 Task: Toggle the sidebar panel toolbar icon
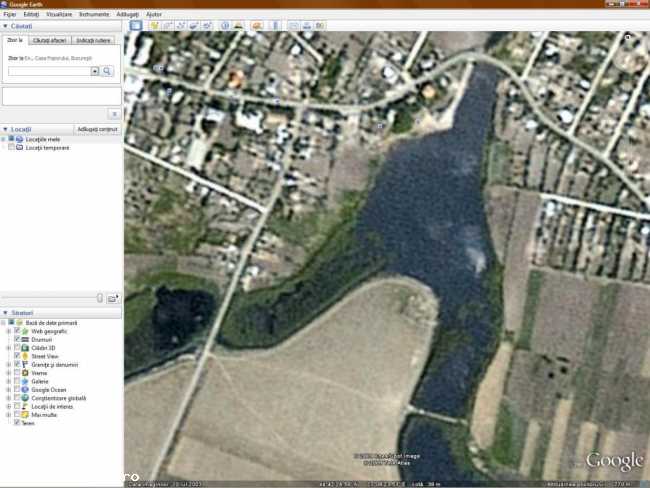click(134, 25)
